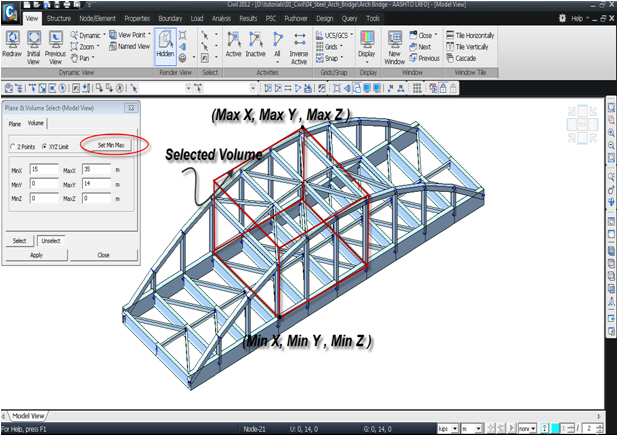The image size is (618, 437).
Task: Click the Activities All icon
Action: 277,44
